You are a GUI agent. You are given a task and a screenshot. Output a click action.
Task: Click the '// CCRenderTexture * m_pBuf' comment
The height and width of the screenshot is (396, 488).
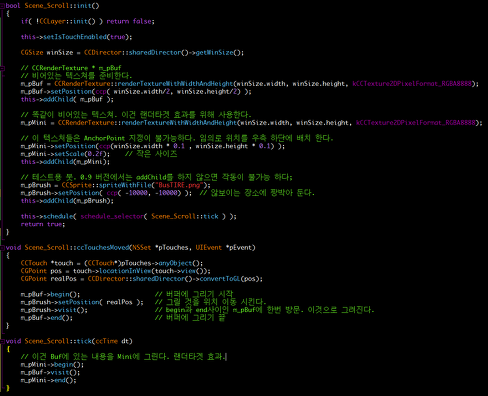click(71, 68)
